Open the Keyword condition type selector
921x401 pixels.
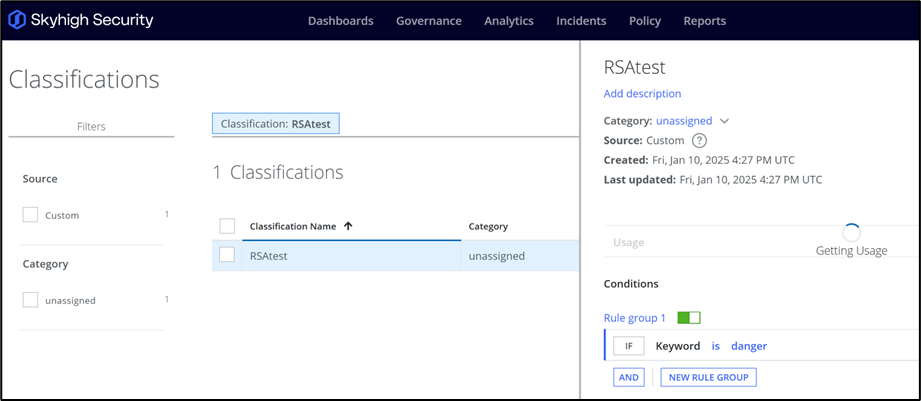coord(678,346)
